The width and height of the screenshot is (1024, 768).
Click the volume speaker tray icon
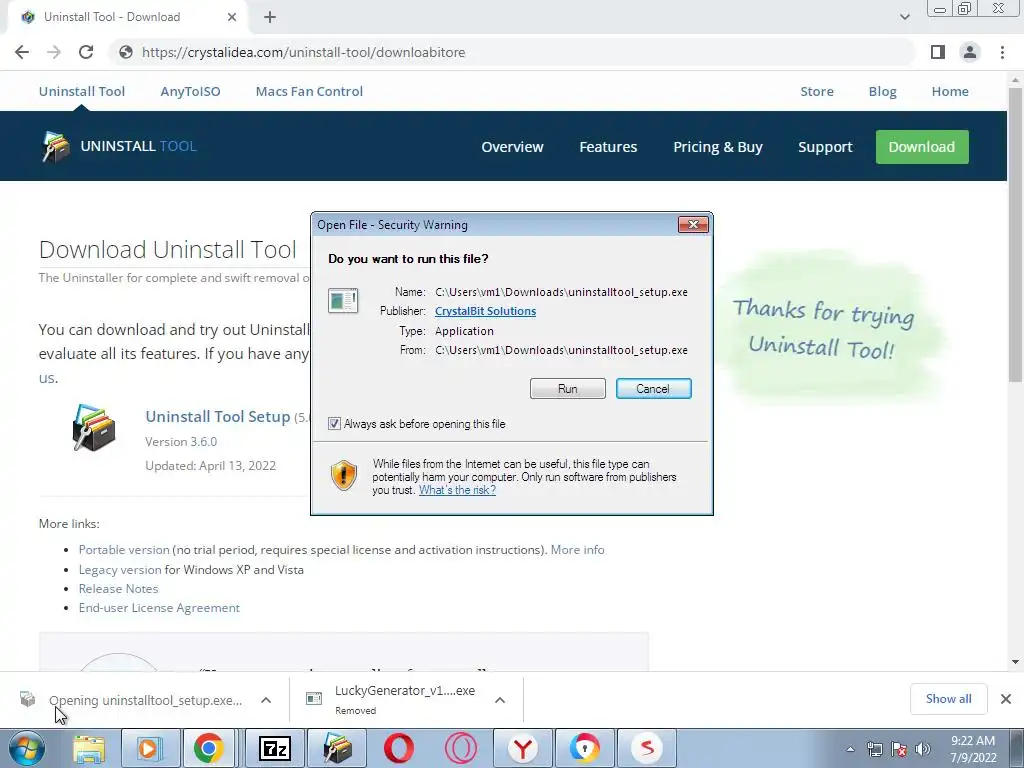coord(923,749)
